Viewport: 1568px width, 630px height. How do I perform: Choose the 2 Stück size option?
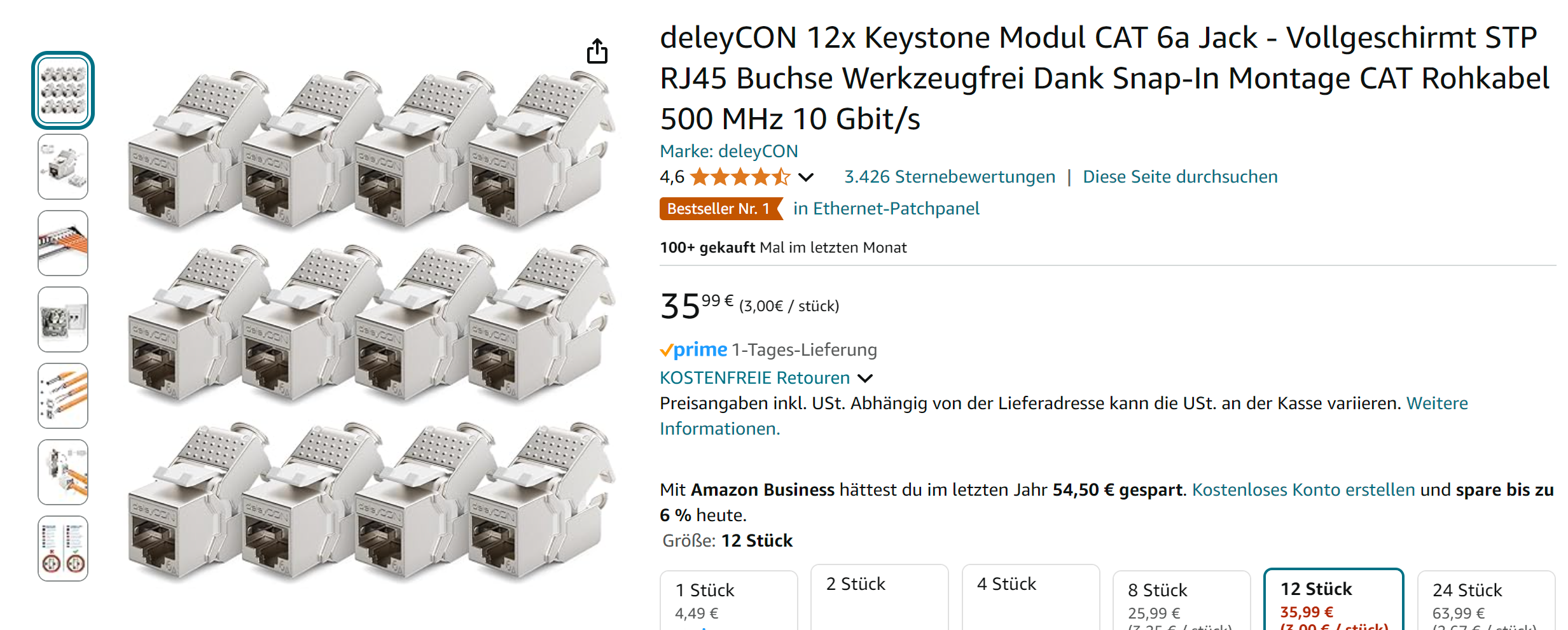879,595
